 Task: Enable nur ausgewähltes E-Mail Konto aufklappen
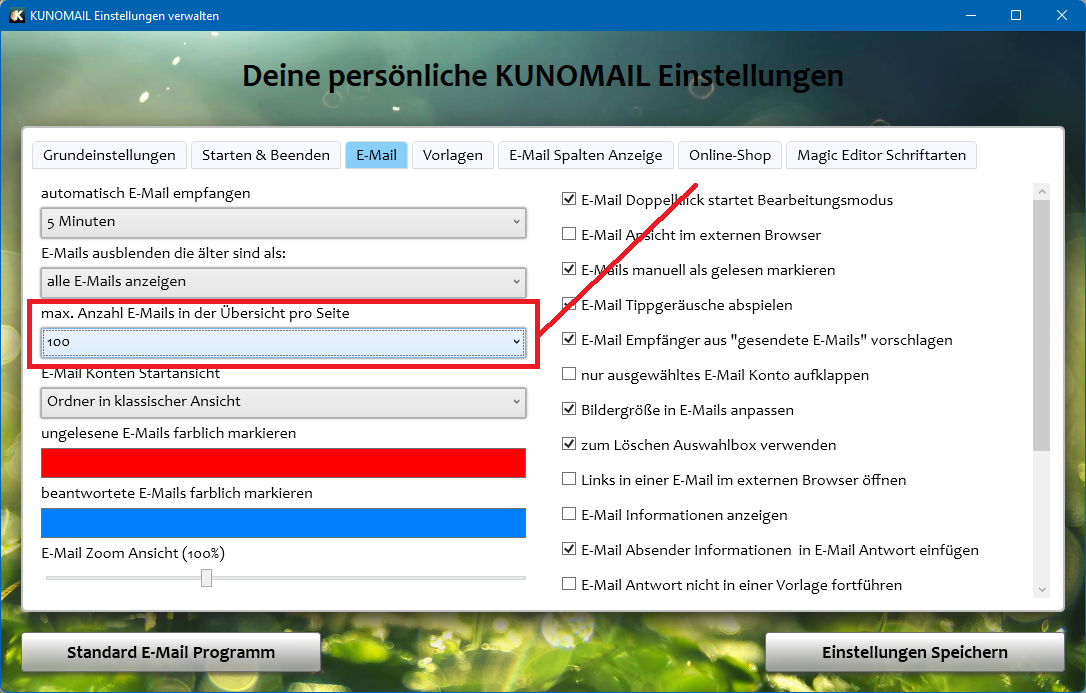click(569, 375)
